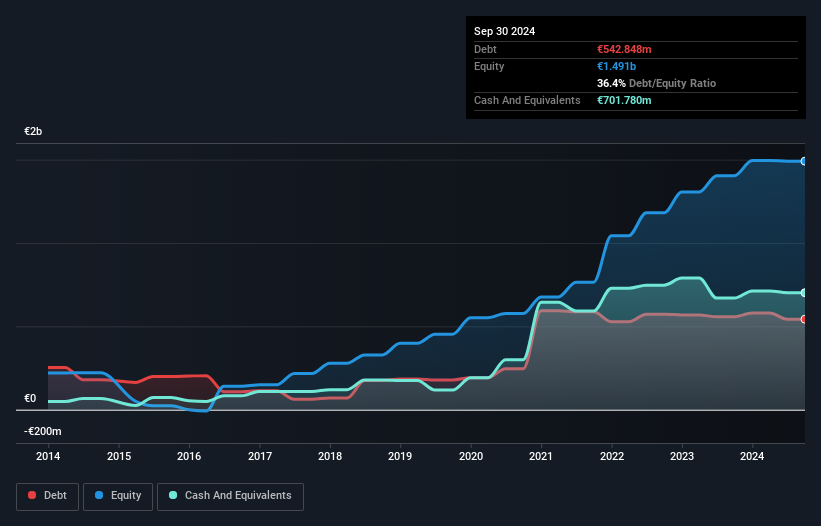This screenshot has height=526, width=821.
Task: Click the €2b y-axis label
Action: coord(33,131)
